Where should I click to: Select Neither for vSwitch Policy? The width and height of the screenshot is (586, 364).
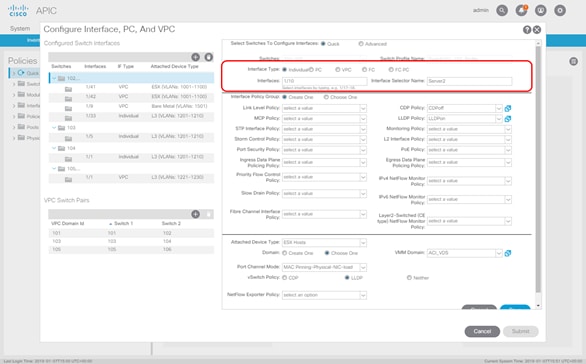coord(409,278)
